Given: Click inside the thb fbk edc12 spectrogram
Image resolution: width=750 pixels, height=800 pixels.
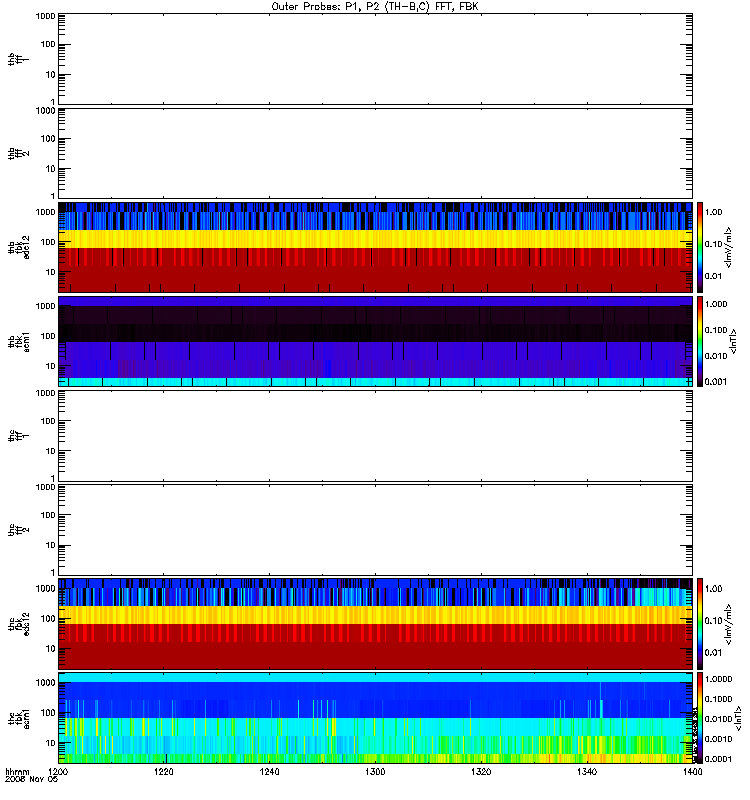Looking at the screenshot, I should coord(376,247).
